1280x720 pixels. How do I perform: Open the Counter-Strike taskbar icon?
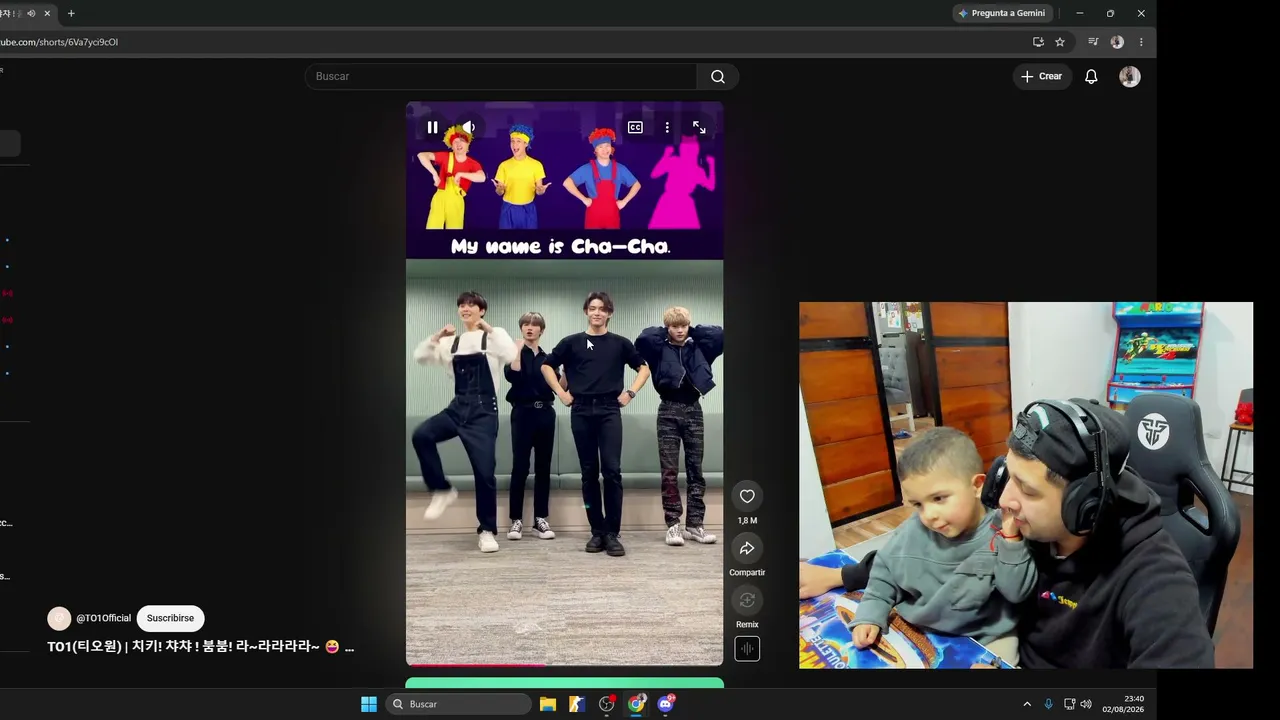pos(577,704)
